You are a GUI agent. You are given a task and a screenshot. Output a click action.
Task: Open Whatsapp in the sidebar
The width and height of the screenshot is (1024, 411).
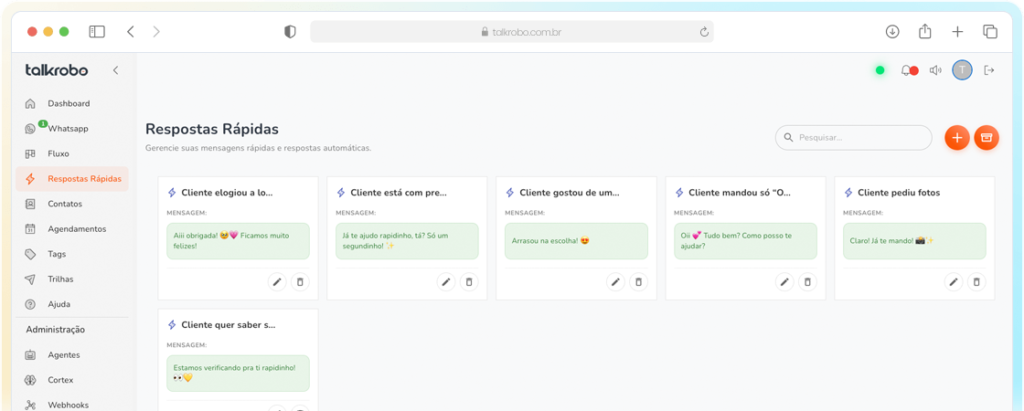coord(68,128)
